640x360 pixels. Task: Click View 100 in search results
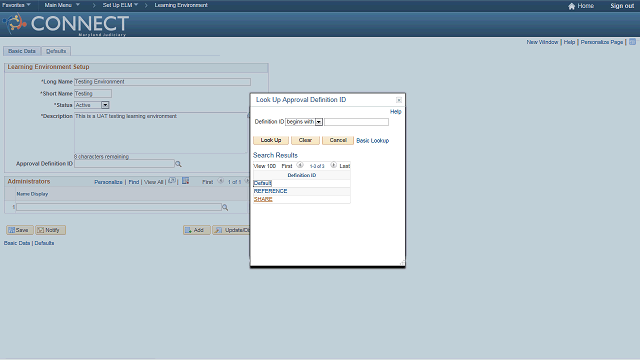click(x=265, y=166)
